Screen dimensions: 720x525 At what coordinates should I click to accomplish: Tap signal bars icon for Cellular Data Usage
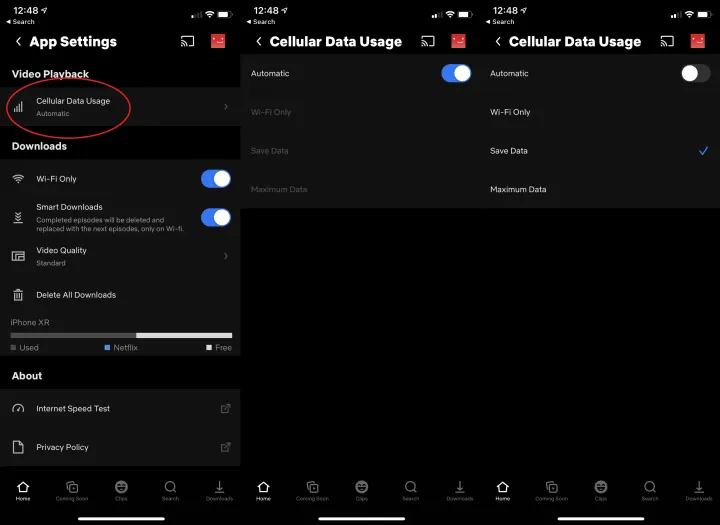[x=18, y=106]
